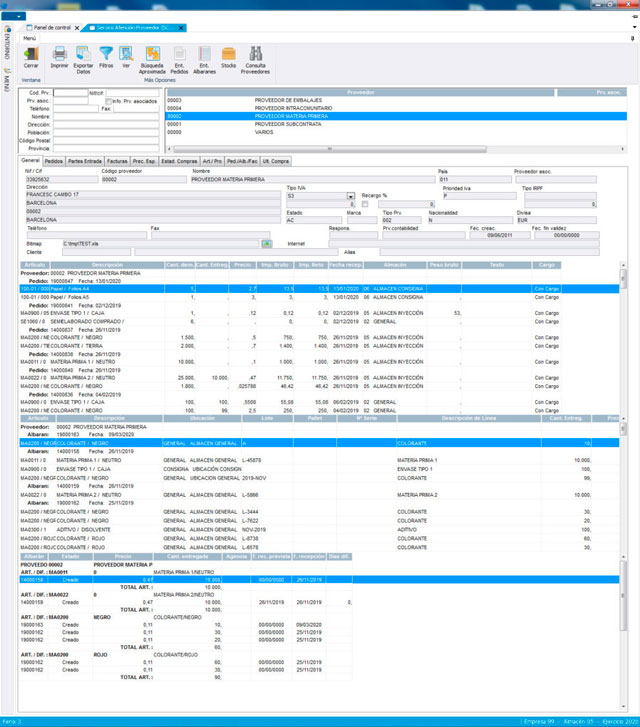Click the Cerrar toolbar icon

coord(31,56)
